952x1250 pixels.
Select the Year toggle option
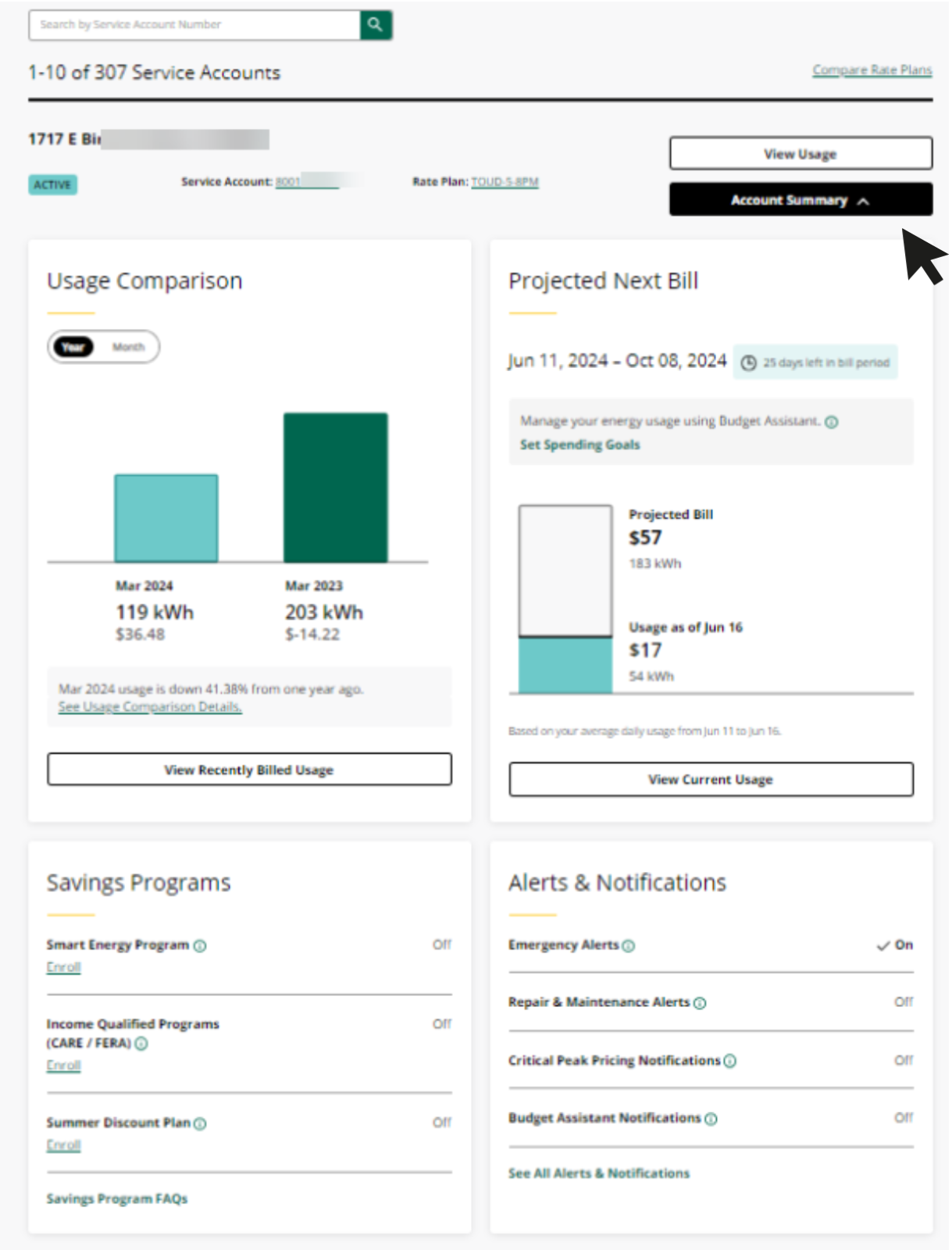73,347
